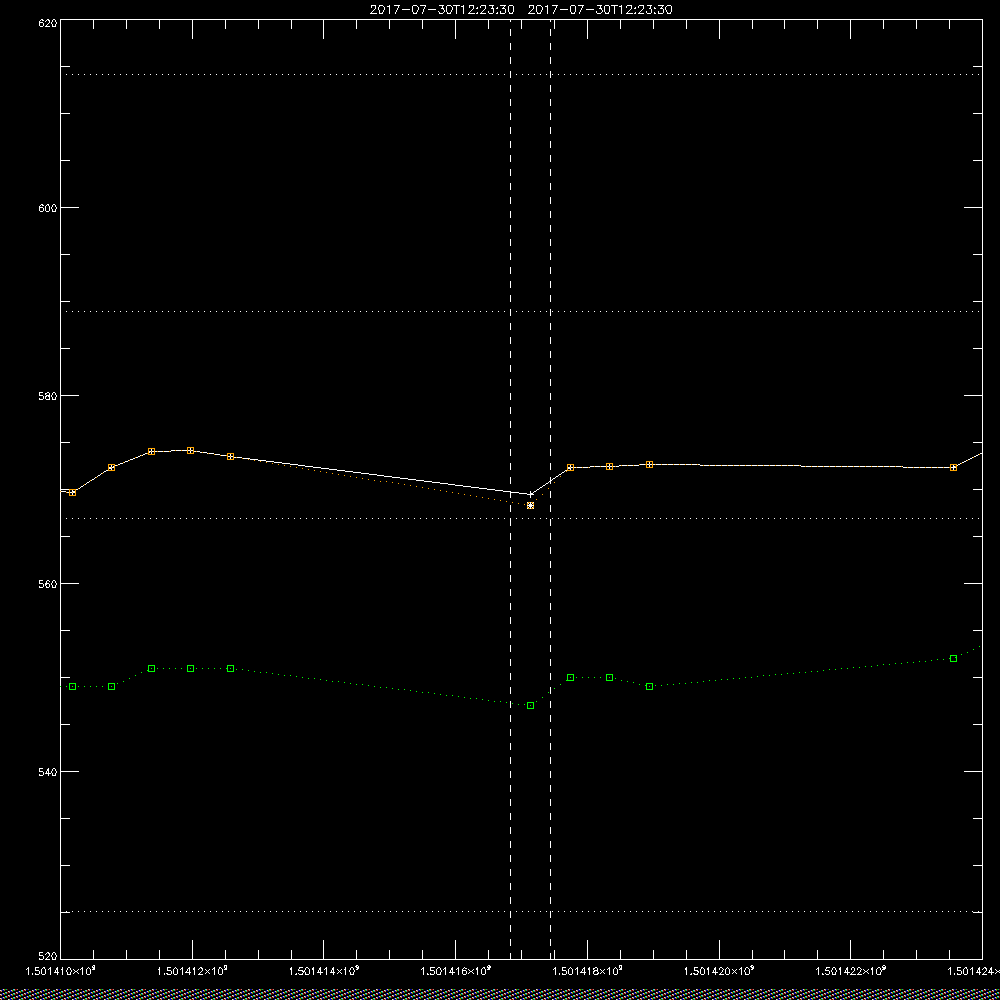Click the 620 y-axis label
The image size is (1000, 1000).
(48, 23)
